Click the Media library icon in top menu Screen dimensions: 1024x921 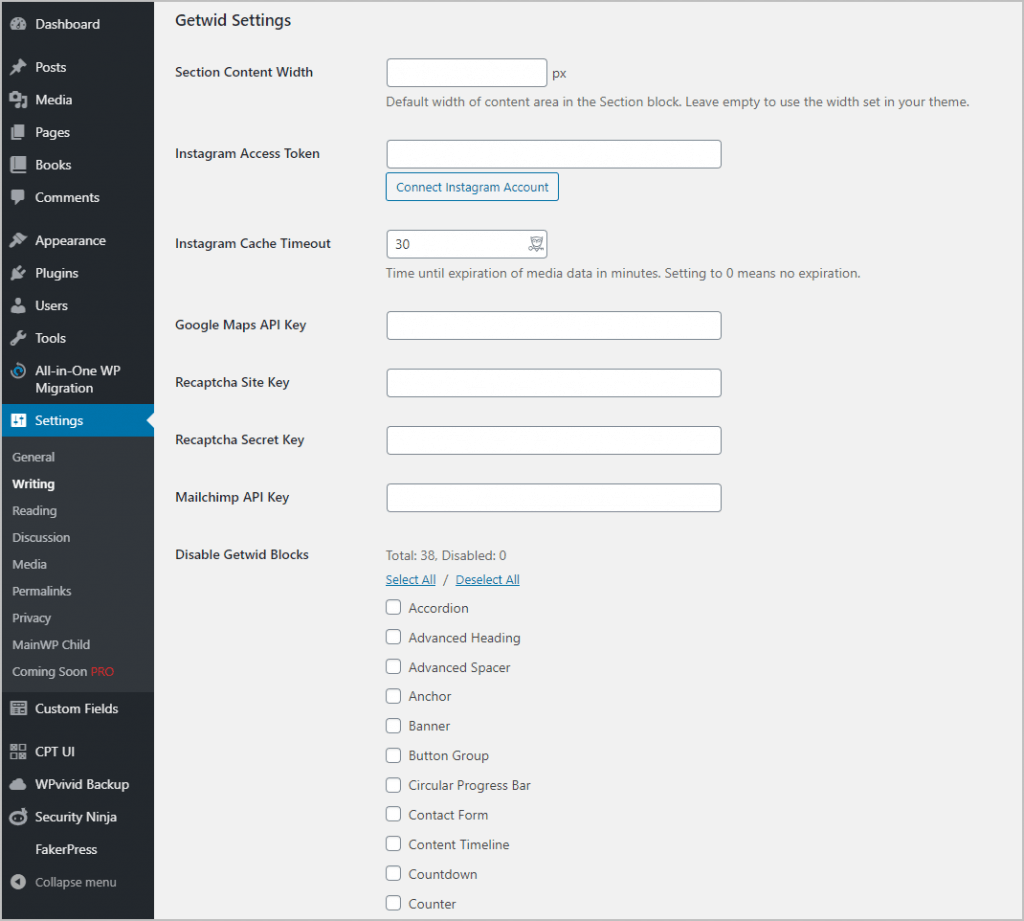click(x=18, y=100)
